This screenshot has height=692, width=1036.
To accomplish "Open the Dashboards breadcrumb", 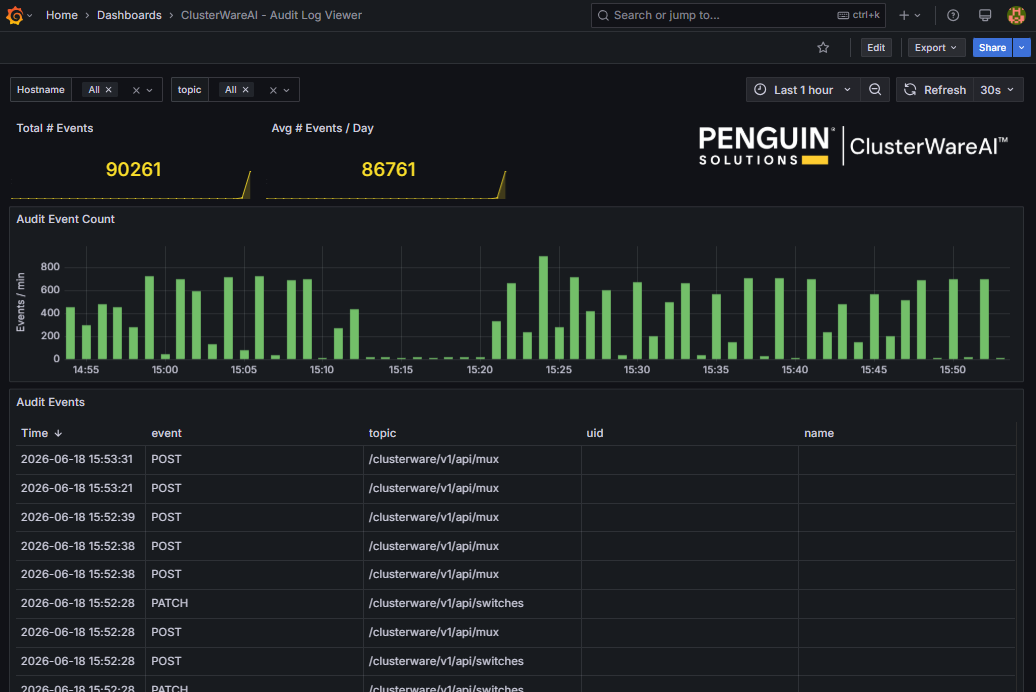I will 130,15.
